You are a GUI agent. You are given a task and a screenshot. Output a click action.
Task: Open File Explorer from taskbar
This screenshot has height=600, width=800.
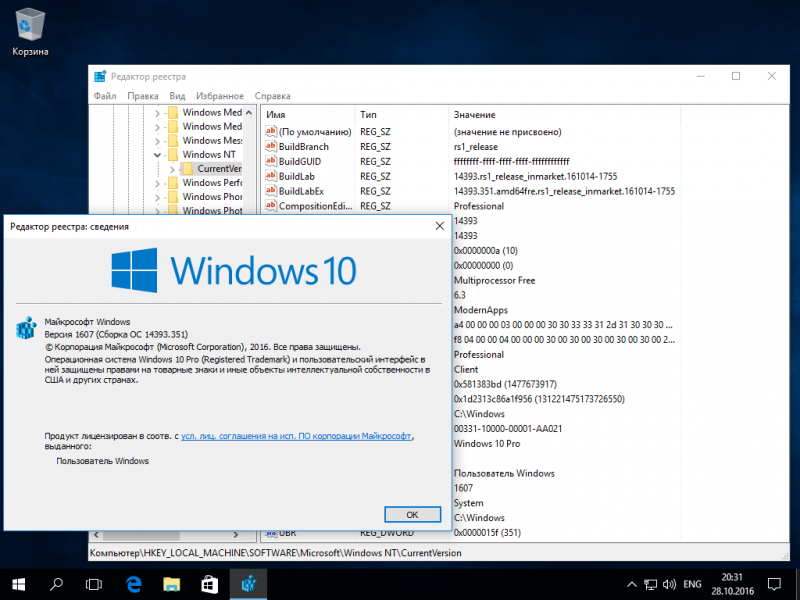171,584
